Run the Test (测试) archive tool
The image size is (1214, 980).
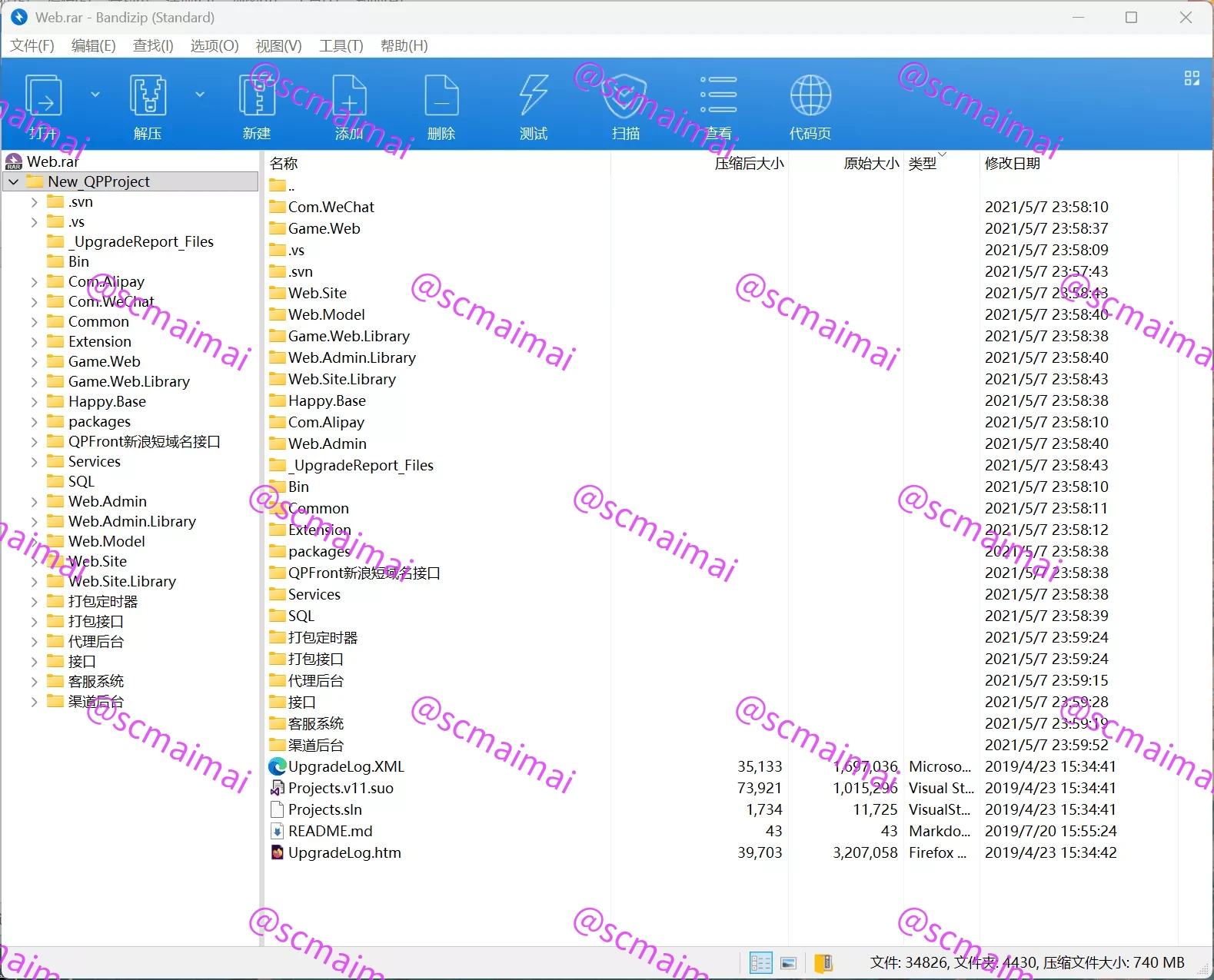point(534,95)
